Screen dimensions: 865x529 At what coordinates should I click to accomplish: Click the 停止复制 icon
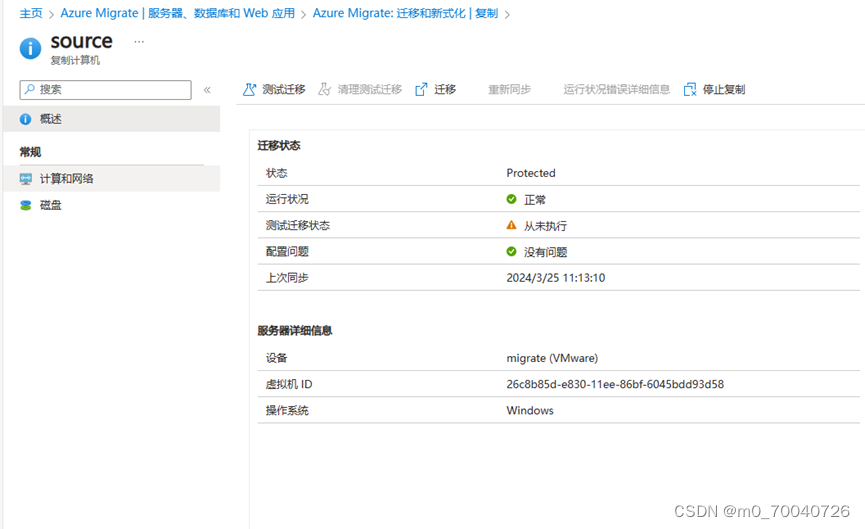pos(690,89)
